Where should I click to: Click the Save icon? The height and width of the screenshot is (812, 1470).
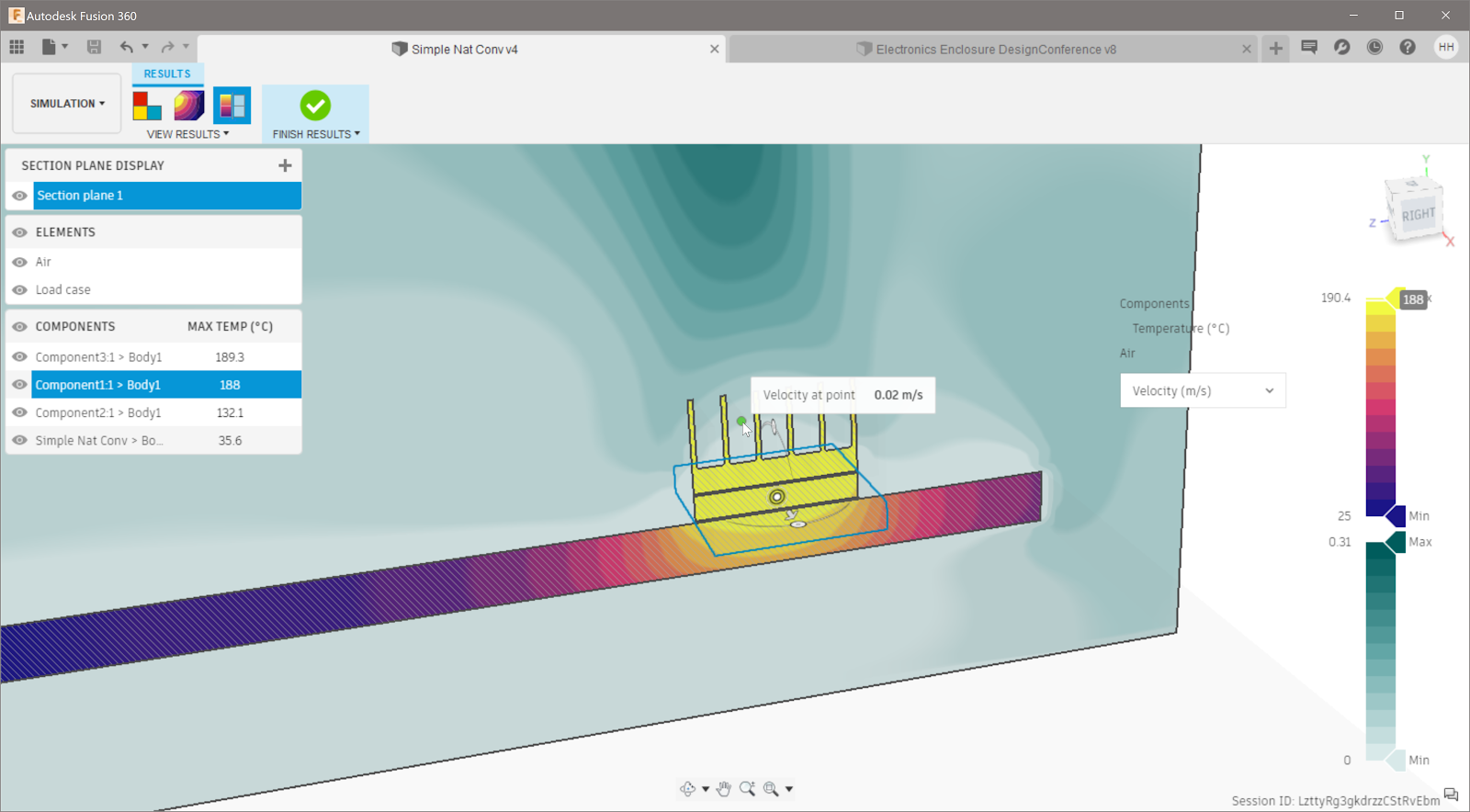(x=94, y=47)
